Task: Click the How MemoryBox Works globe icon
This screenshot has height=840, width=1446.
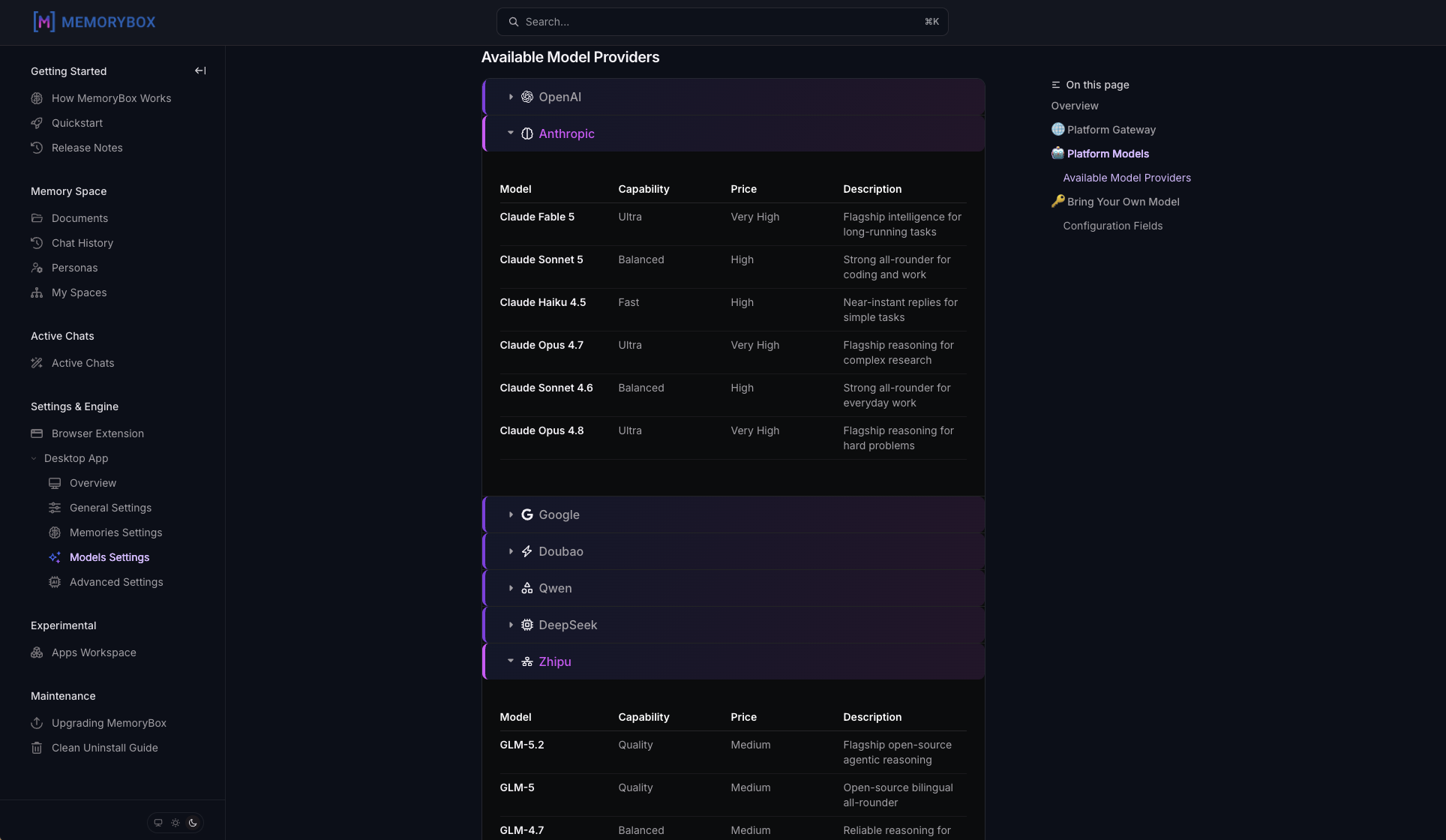Action: (x=37, y=98)
